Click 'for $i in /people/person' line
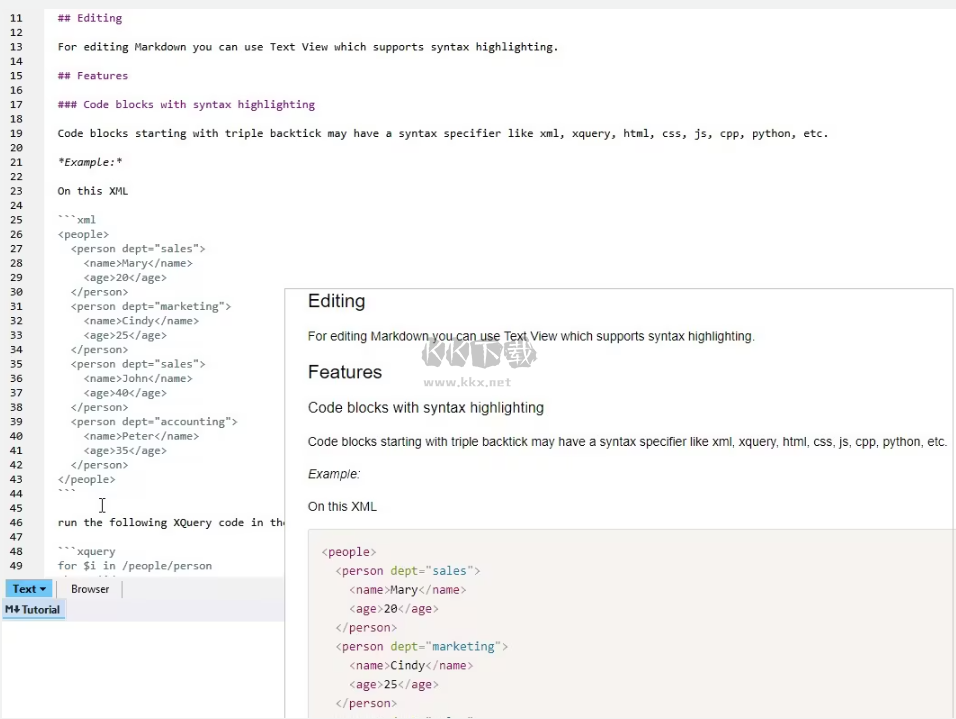 [135, 566]
